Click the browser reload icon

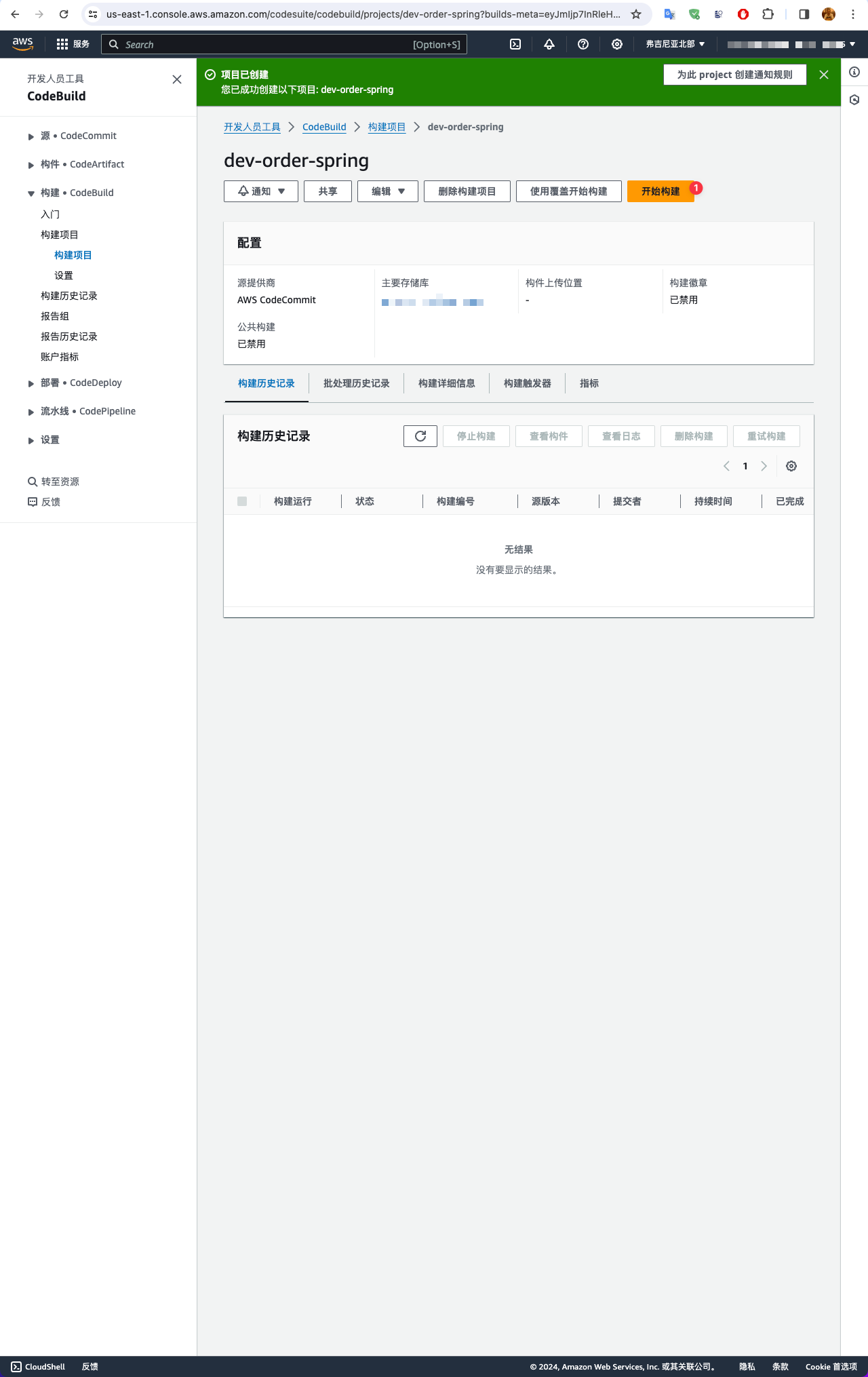(x=64, y=14)
